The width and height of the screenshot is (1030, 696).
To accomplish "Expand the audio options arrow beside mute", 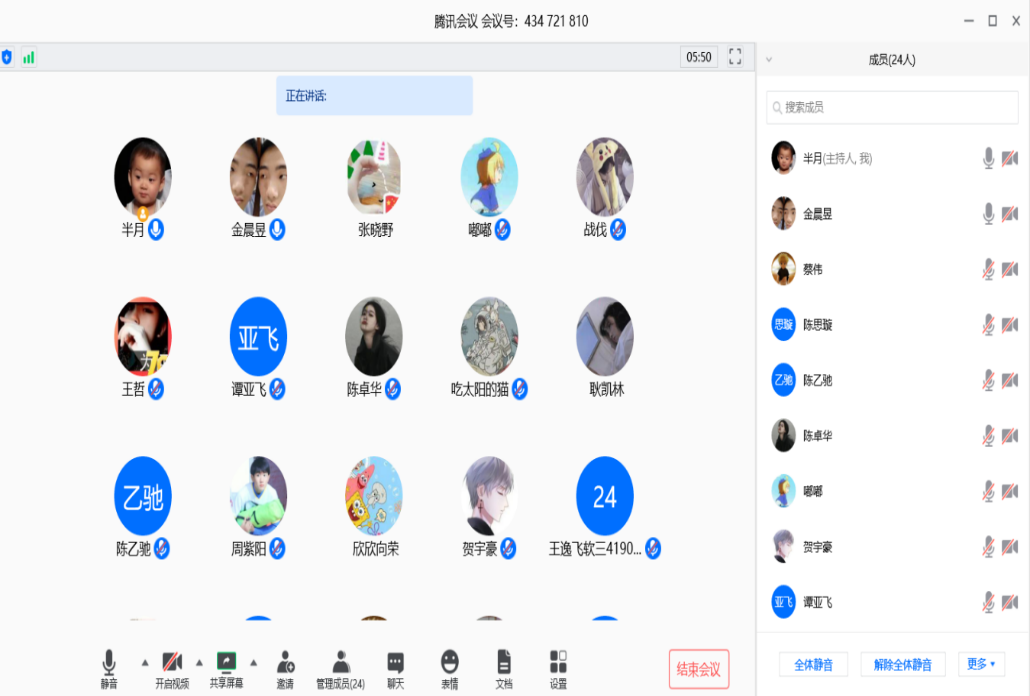I will click(144, 662).
